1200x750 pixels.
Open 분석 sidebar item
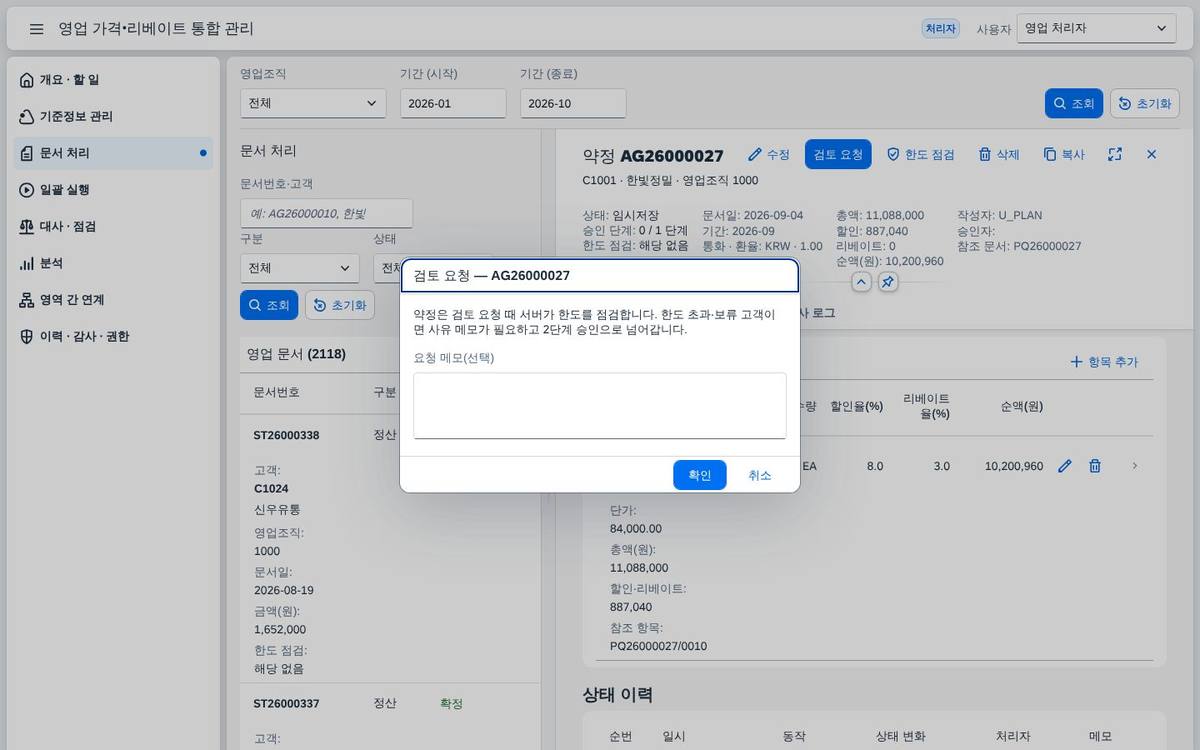pos(114,263)
